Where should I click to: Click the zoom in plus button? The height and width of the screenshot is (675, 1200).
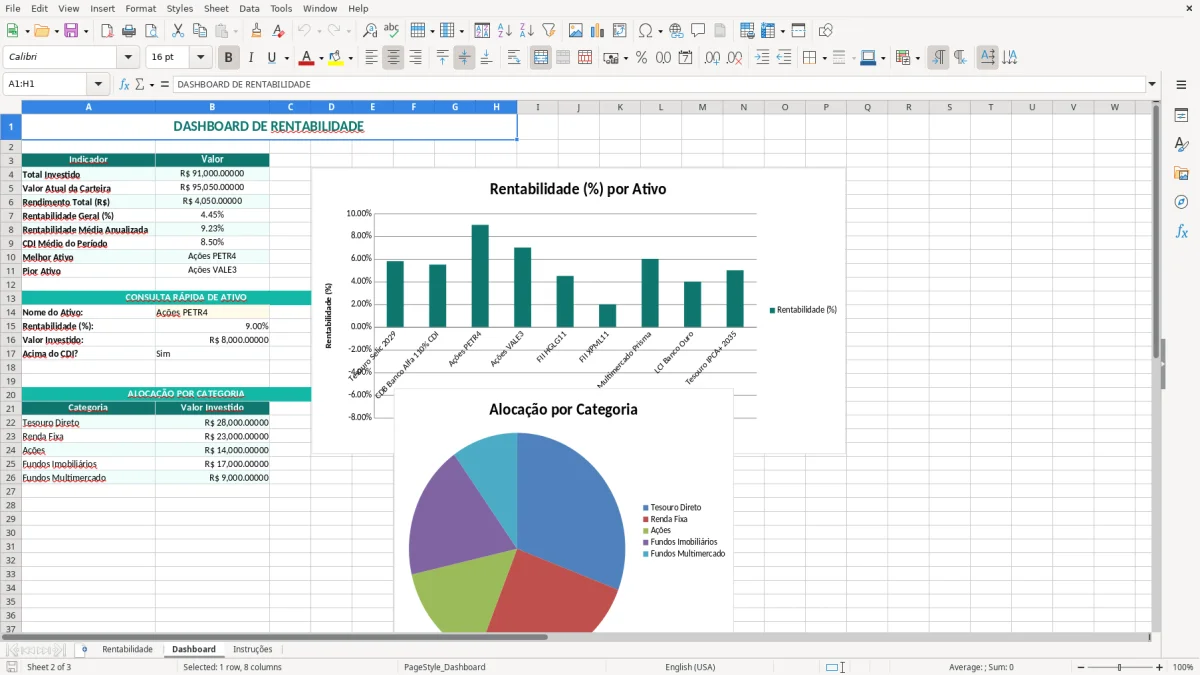coord(1159,667)
